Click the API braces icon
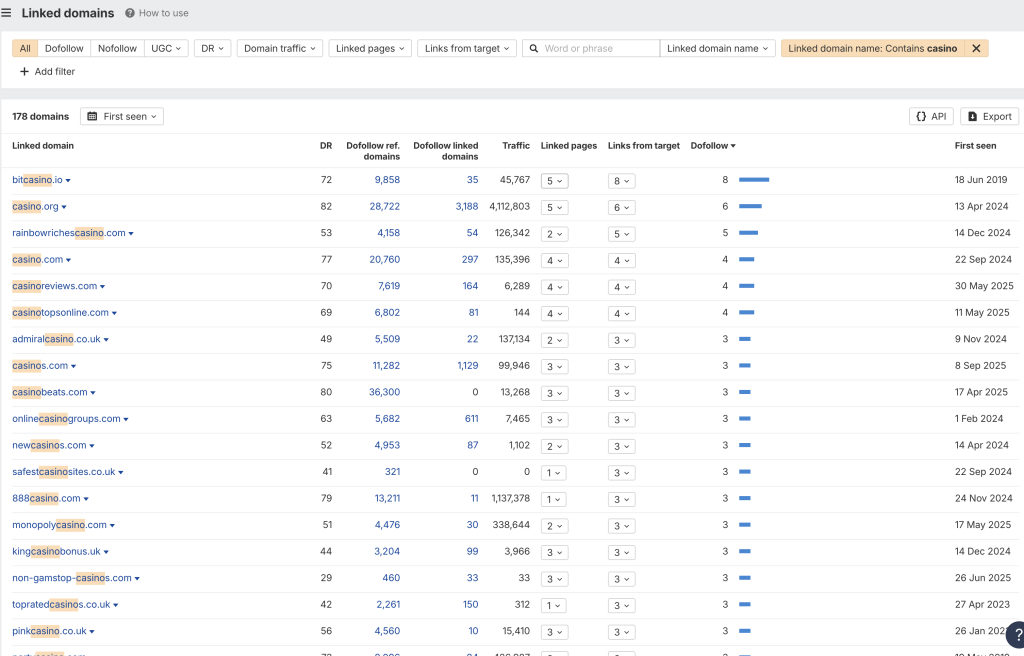1024x656 pixels. 921,116
